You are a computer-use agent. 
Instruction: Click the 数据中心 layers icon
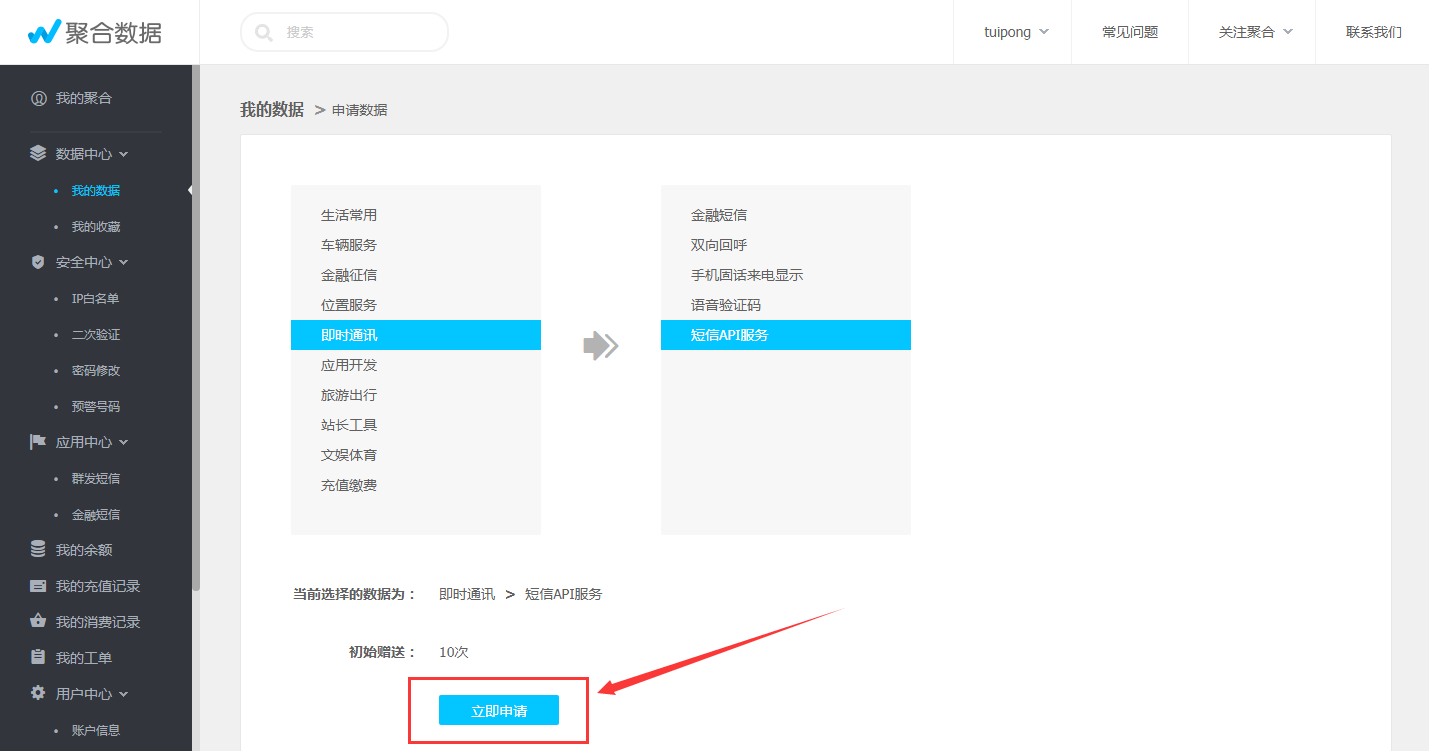[x=38, y=154]
